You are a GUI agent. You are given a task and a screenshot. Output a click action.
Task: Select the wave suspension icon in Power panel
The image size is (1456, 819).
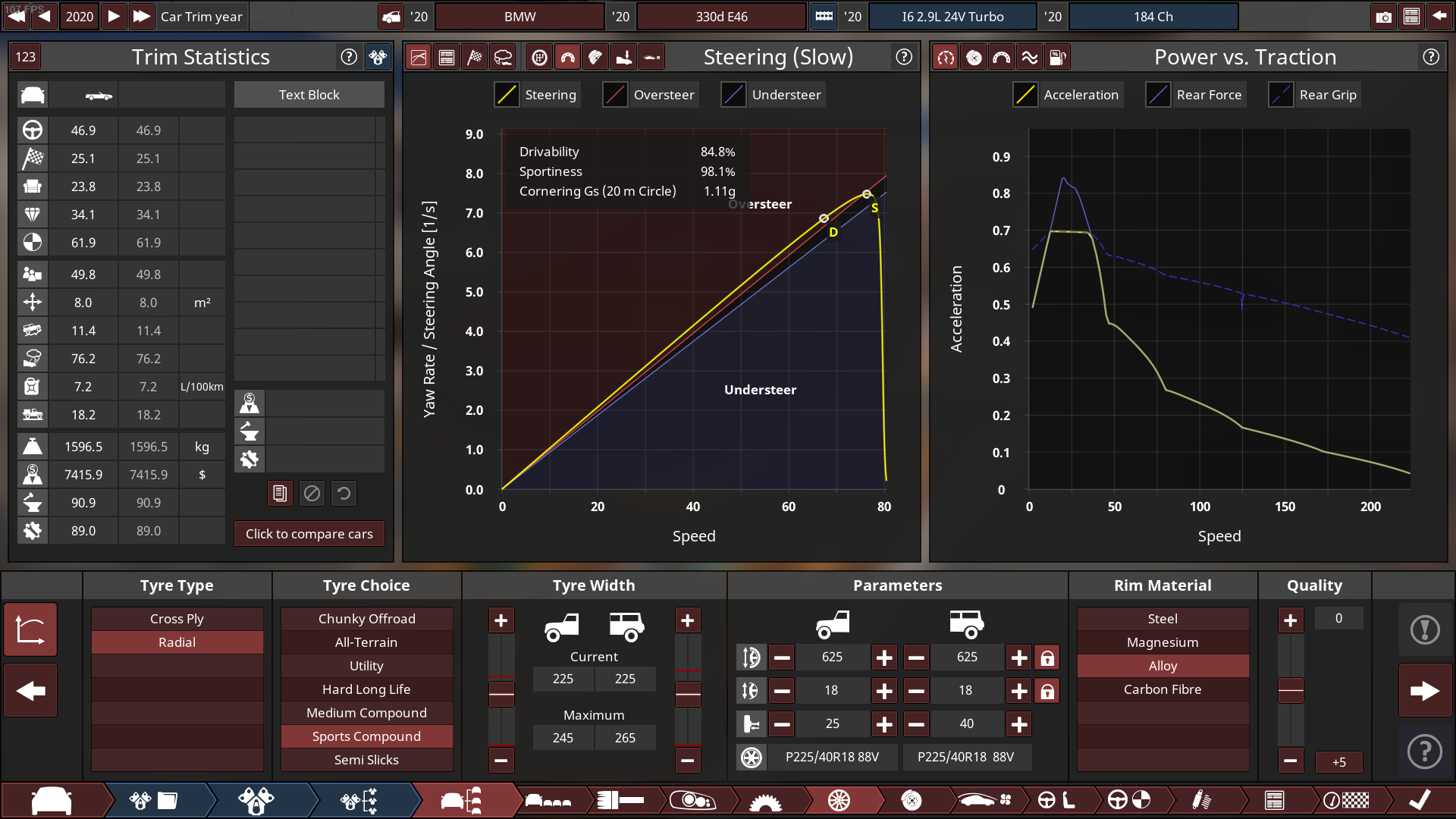click(x=1030, y=57)
